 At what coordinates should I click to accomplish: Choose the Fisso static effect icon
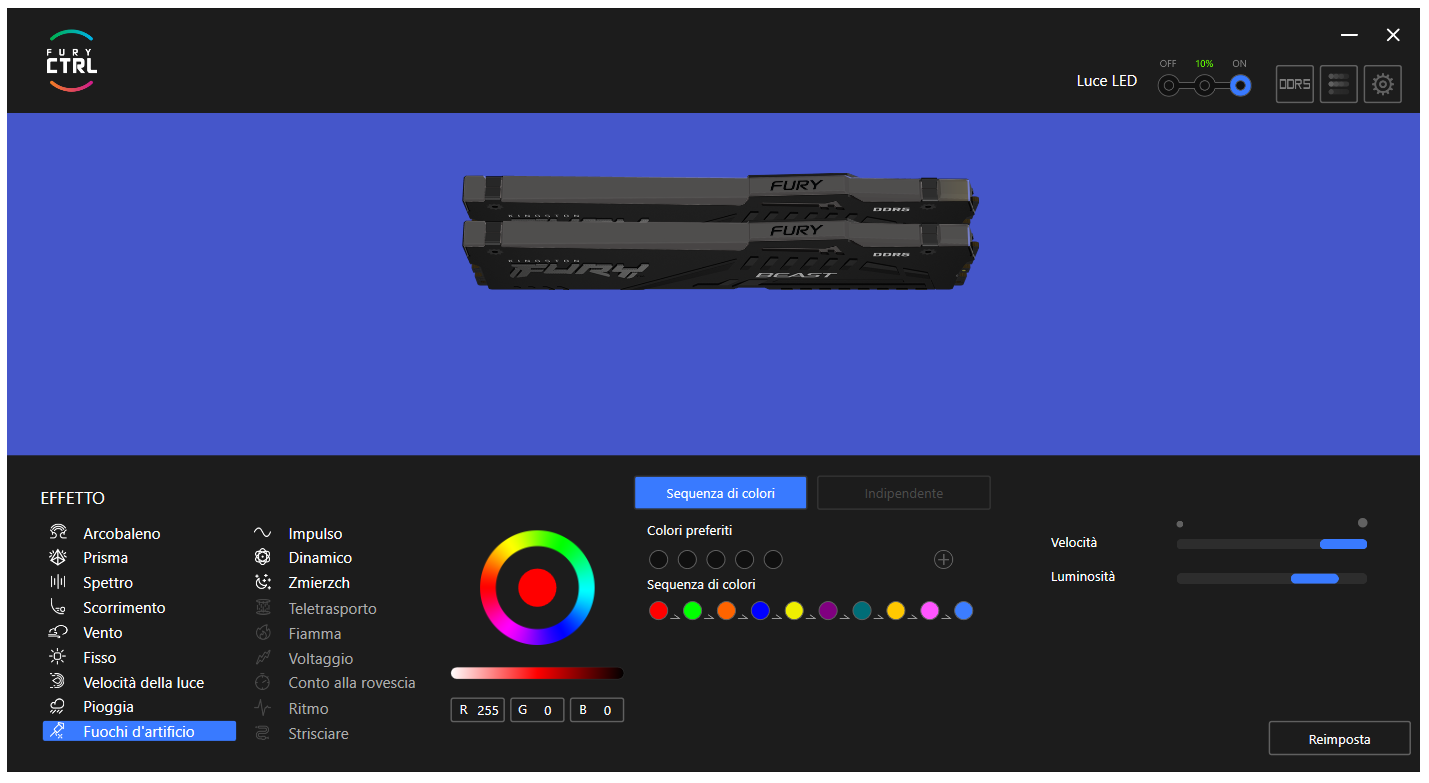pyautogui.click(x=59, y=658)
